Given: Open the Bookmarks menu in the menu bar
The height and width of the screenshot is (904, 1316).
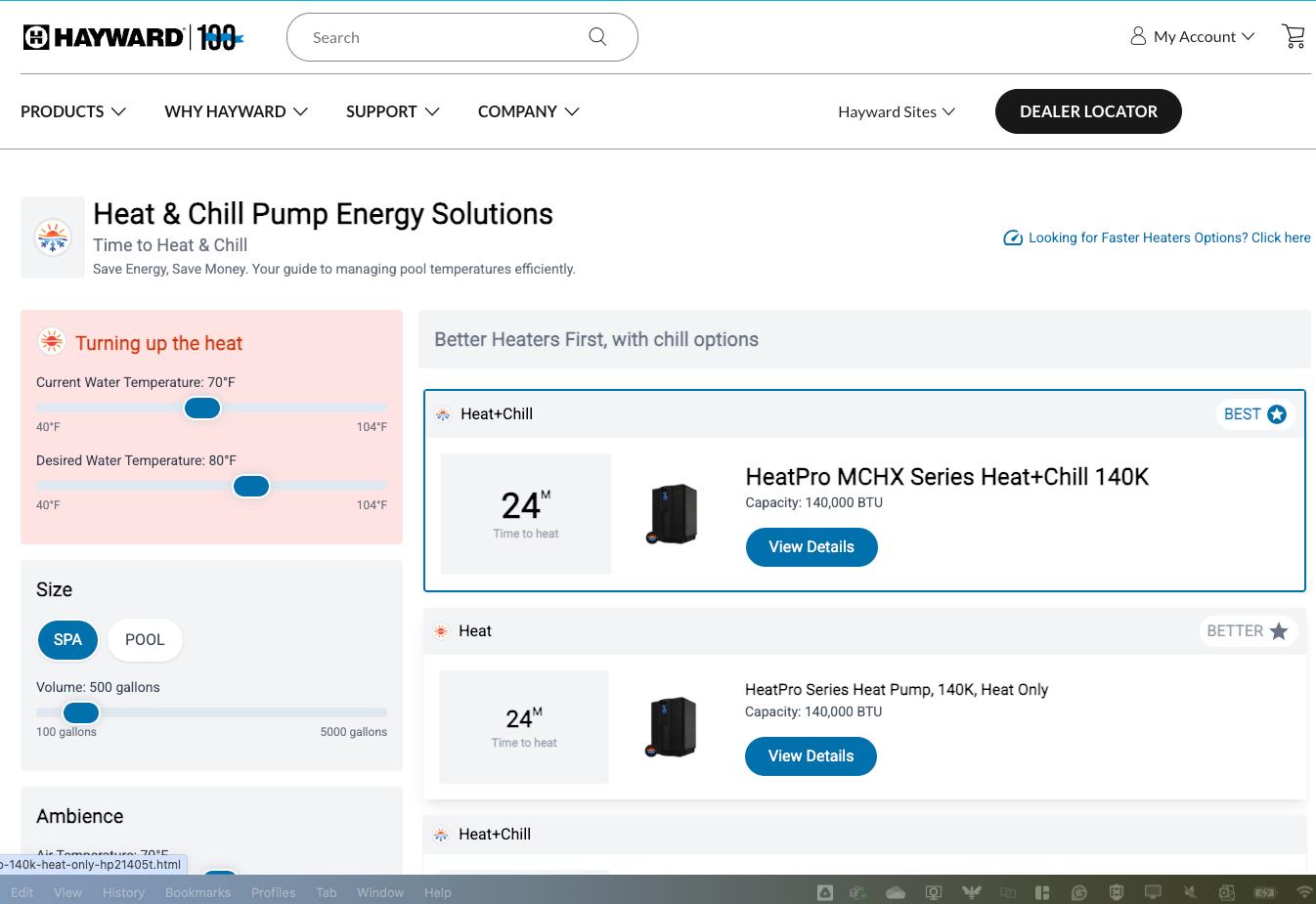Looking at the screenshot, I should 197,892.
